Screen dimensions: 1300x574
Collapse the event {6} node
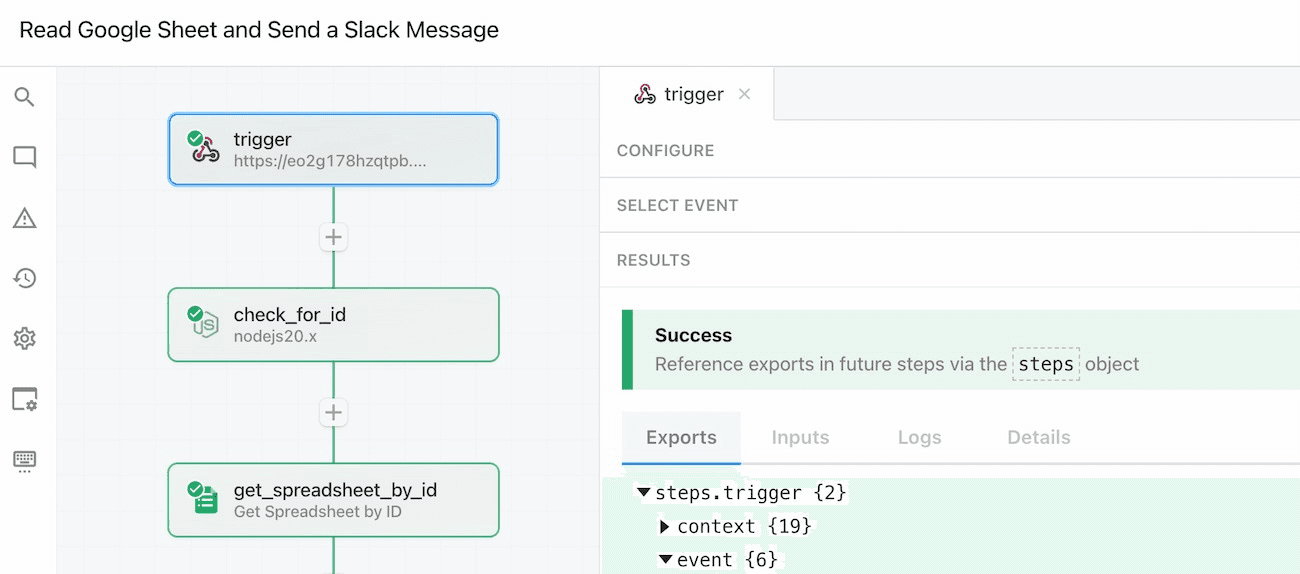click(665, 560)
